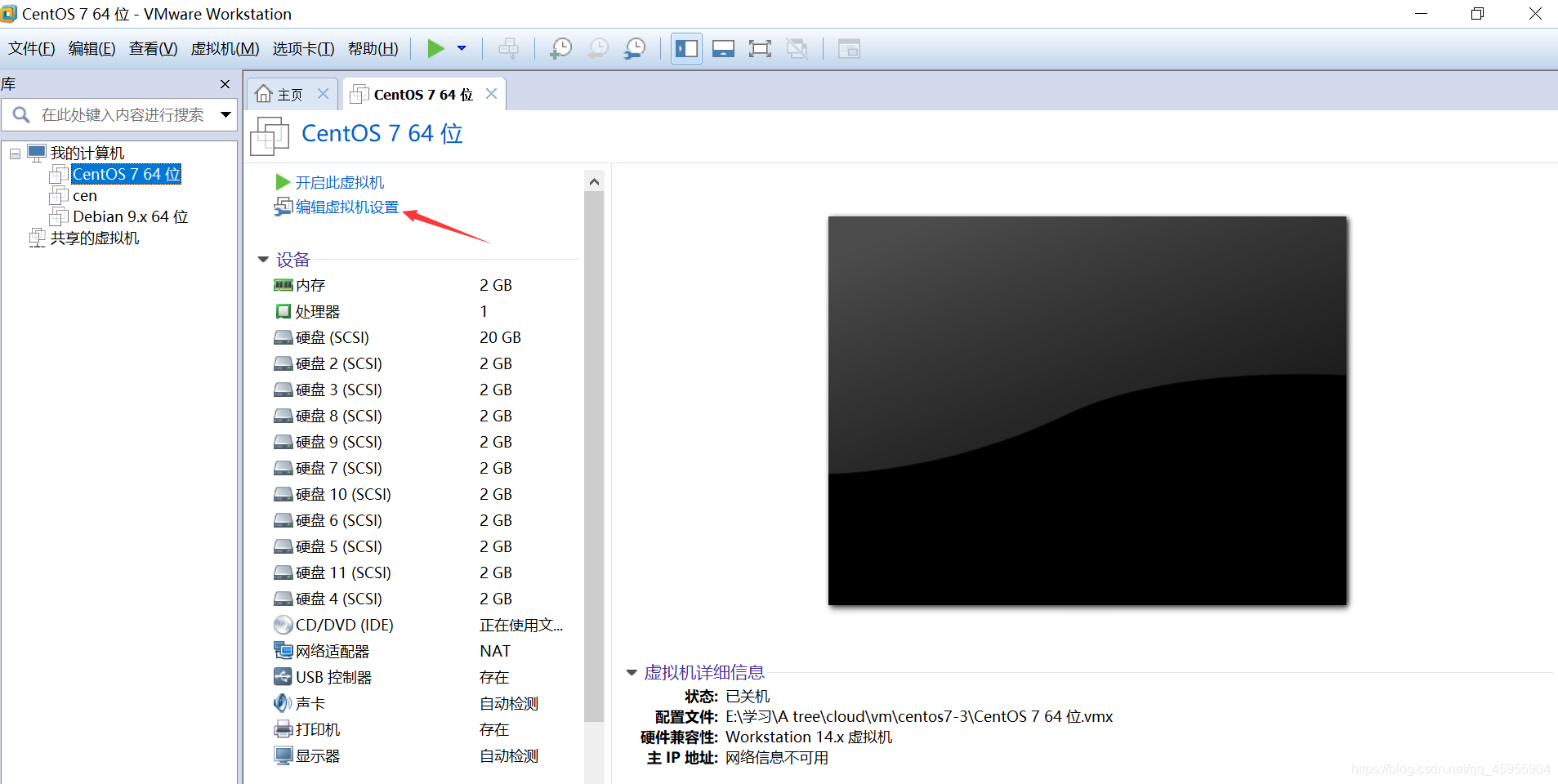
Task: Click the virtual machine preview screen
Action: 1087,411
